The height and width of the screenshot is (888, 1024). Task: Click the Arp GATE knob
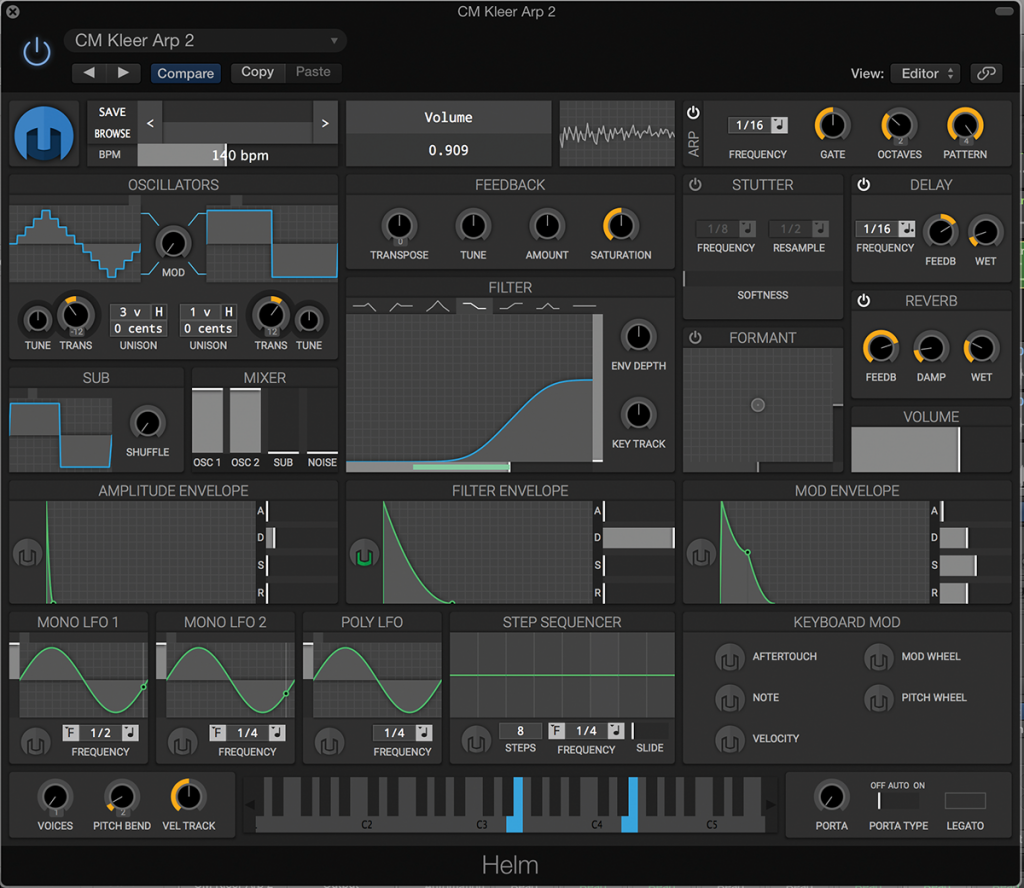click(x=833, y=125)
